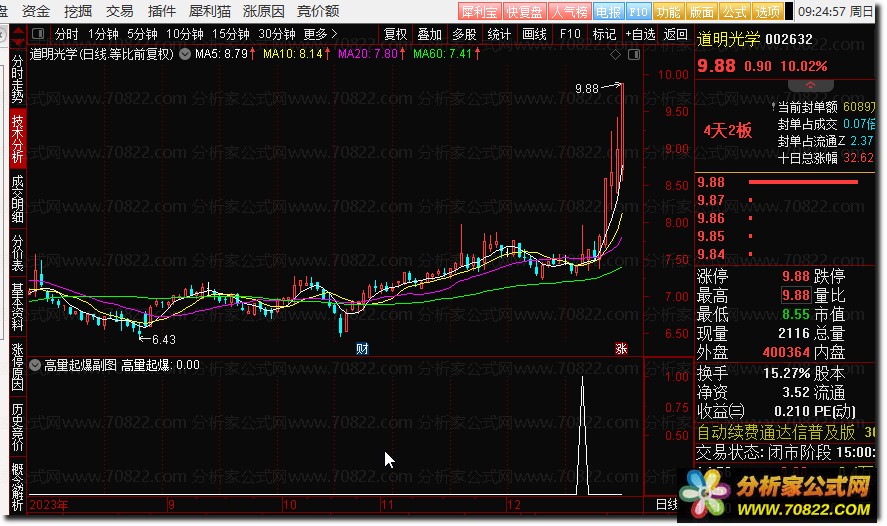Open the 资金 menu

36,11
